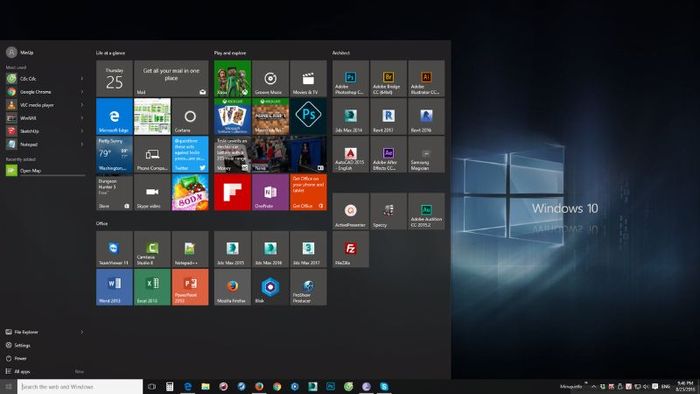Click the Windows Start button
The image size is (700, 394).
(x=8, y=386)
